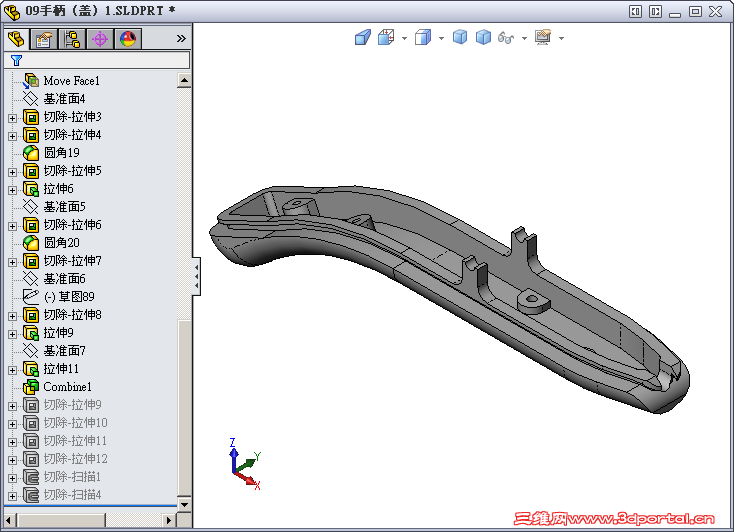Open the Display Style dropdown arrow

pyautogui.click(x=441, y=38)
